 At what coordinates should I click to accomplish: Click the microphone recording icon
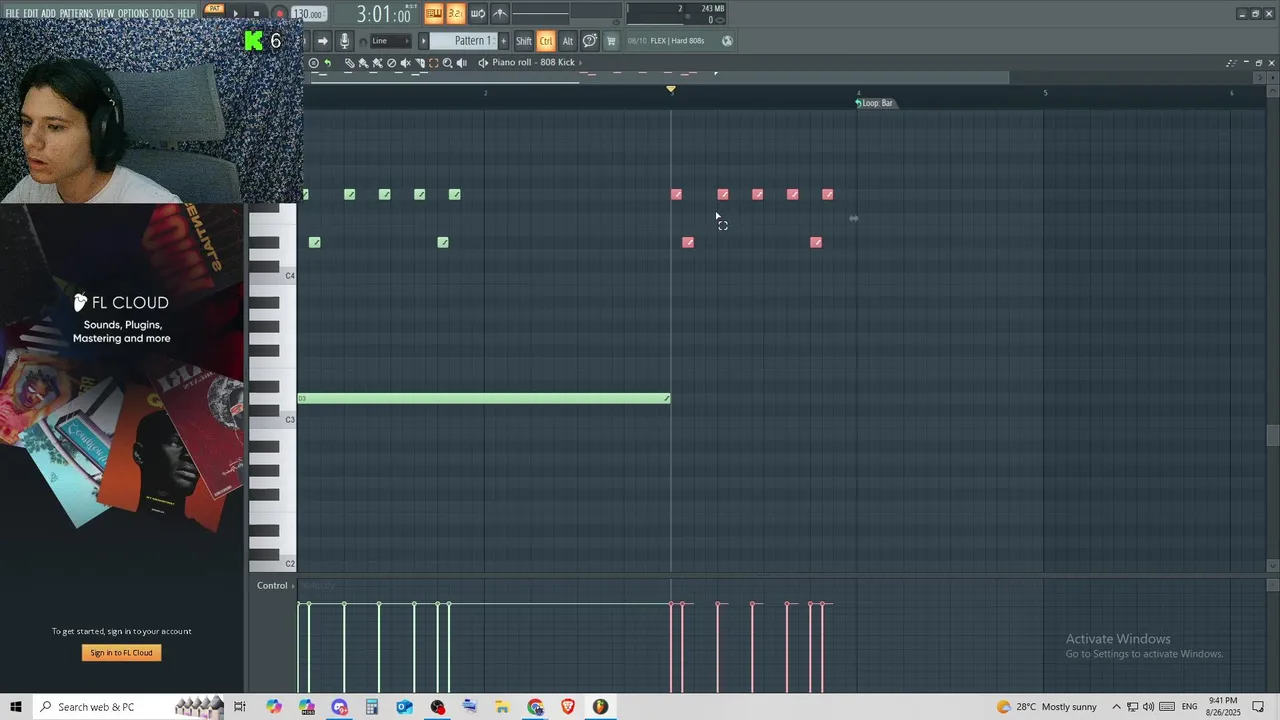click(x=344, y=41)
